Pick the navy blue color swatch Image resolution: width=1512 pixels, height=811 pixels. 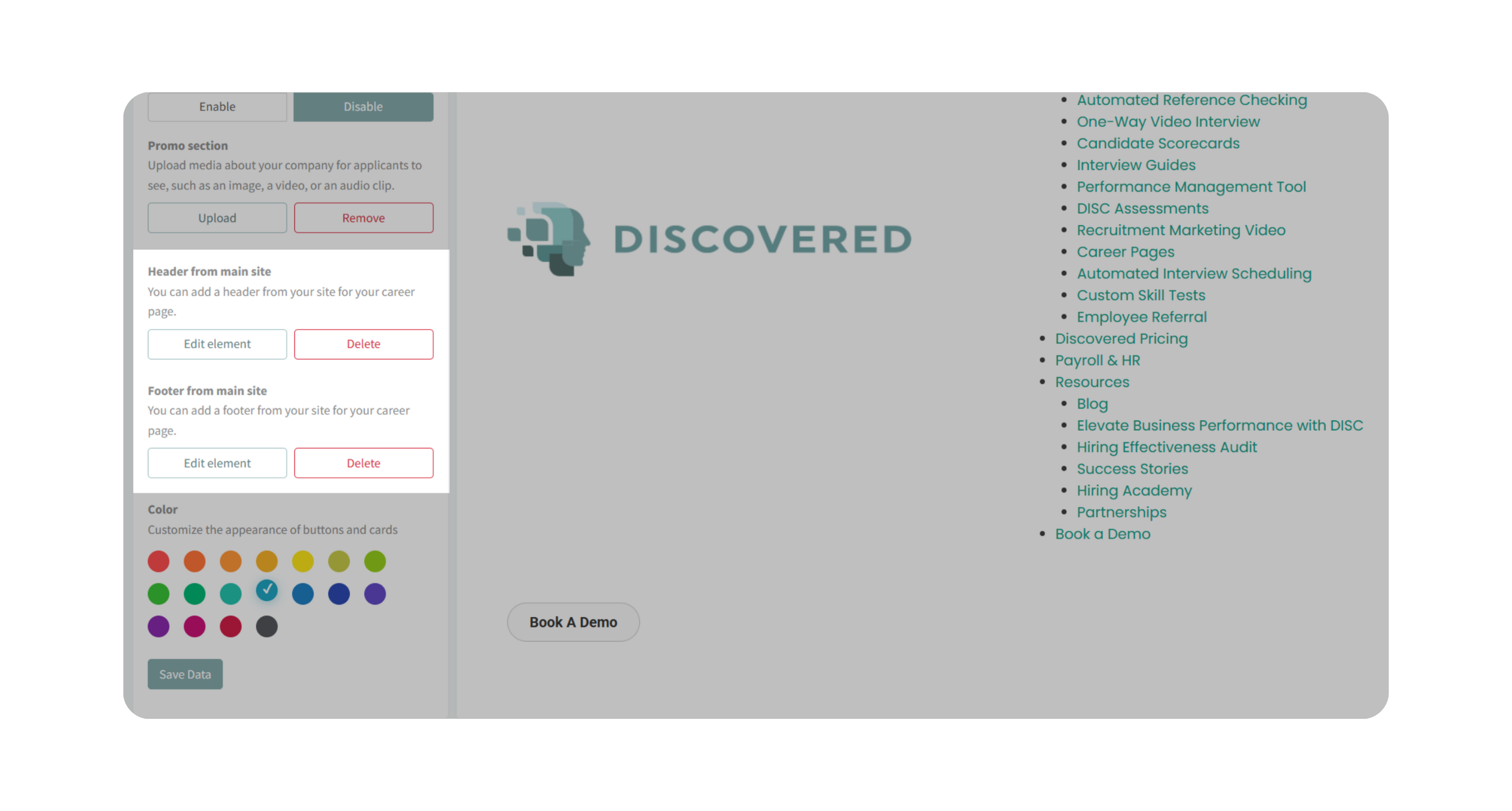339,594
